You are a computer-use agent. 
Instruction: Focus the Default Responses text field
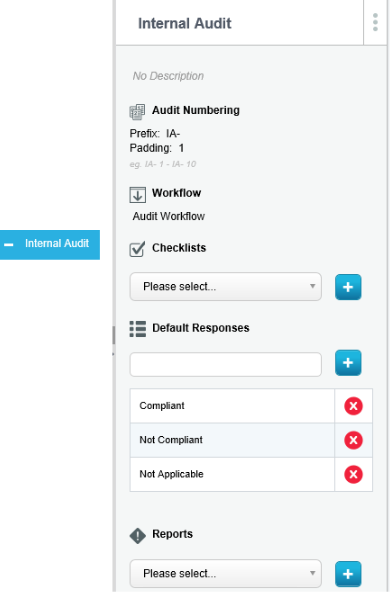click(x=225, y=365)
